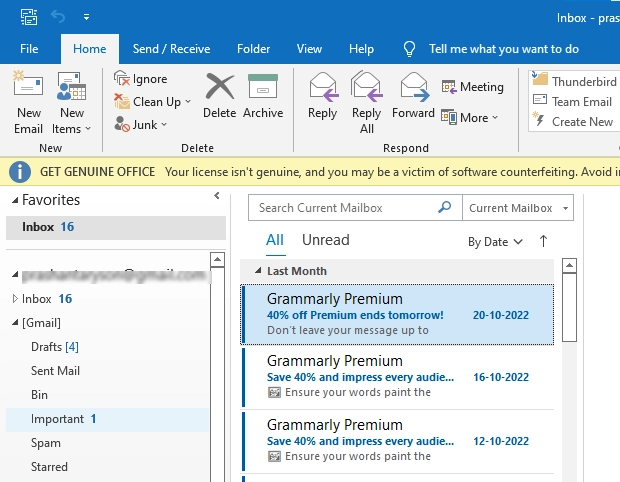Click the Undo arrow in title bar
Screen dimensions: 620x482
point(58,17)
